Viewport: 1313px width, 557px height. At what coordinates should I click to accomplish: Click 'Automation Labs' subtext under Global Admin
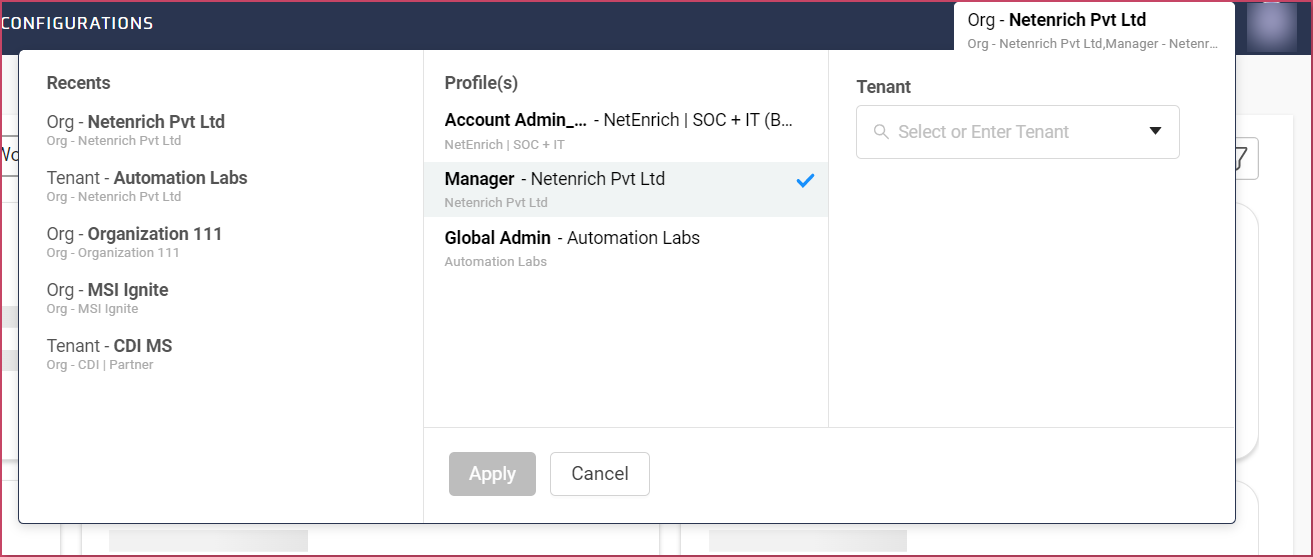496,262
